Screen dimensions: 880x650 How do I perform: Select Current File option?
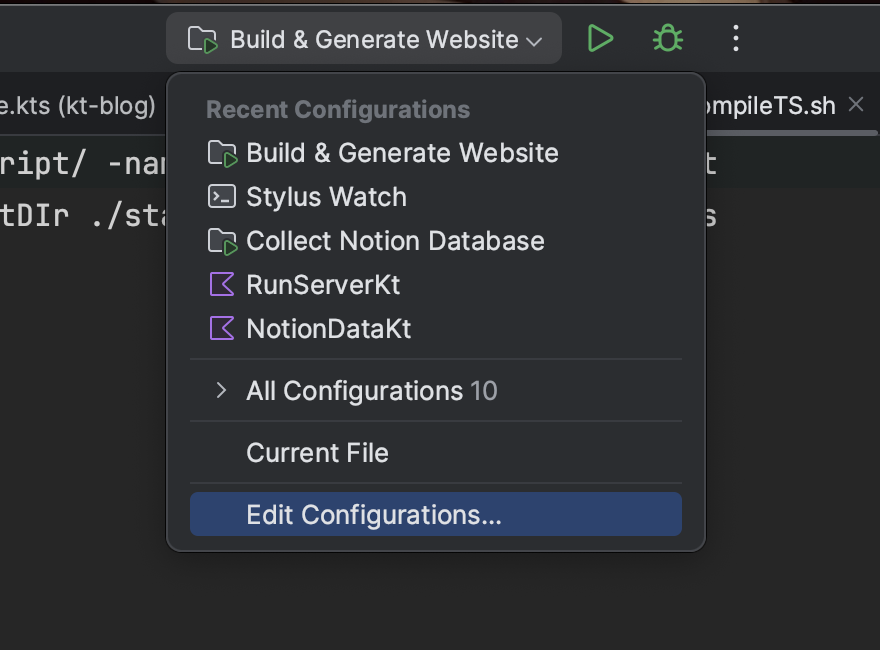317,453
